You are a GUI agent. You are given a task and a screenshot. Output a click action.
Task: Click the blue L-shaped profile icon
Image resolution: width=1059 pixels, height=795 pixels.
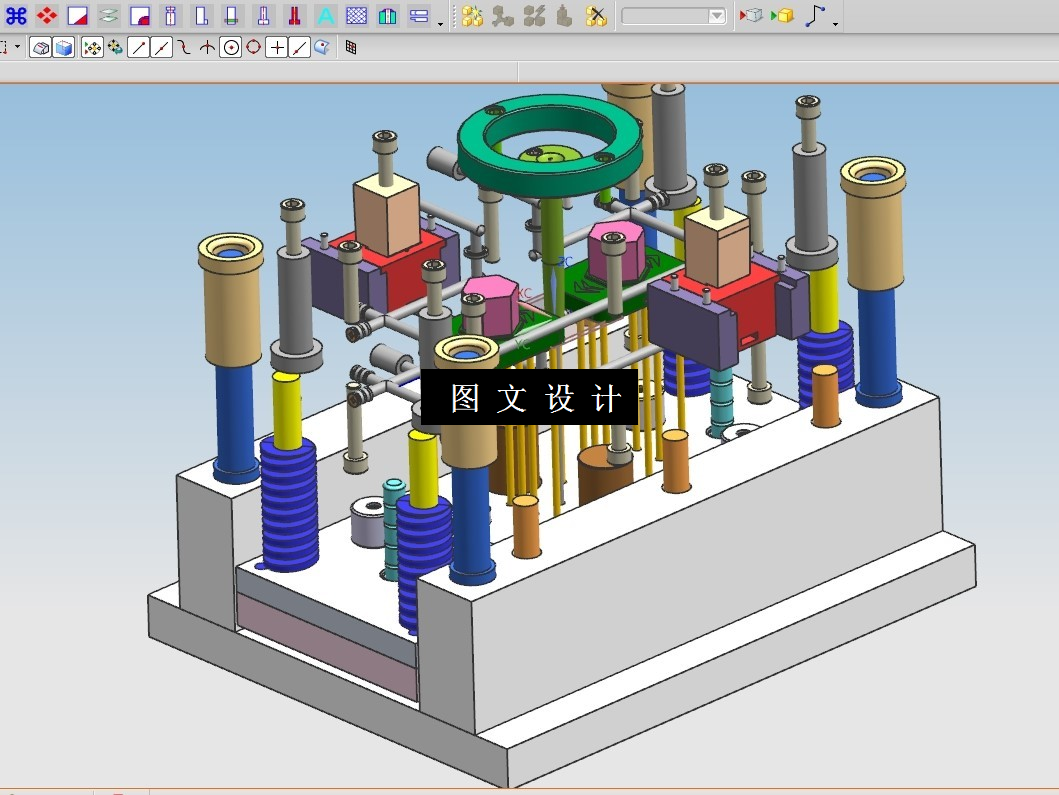coord(201,15)
